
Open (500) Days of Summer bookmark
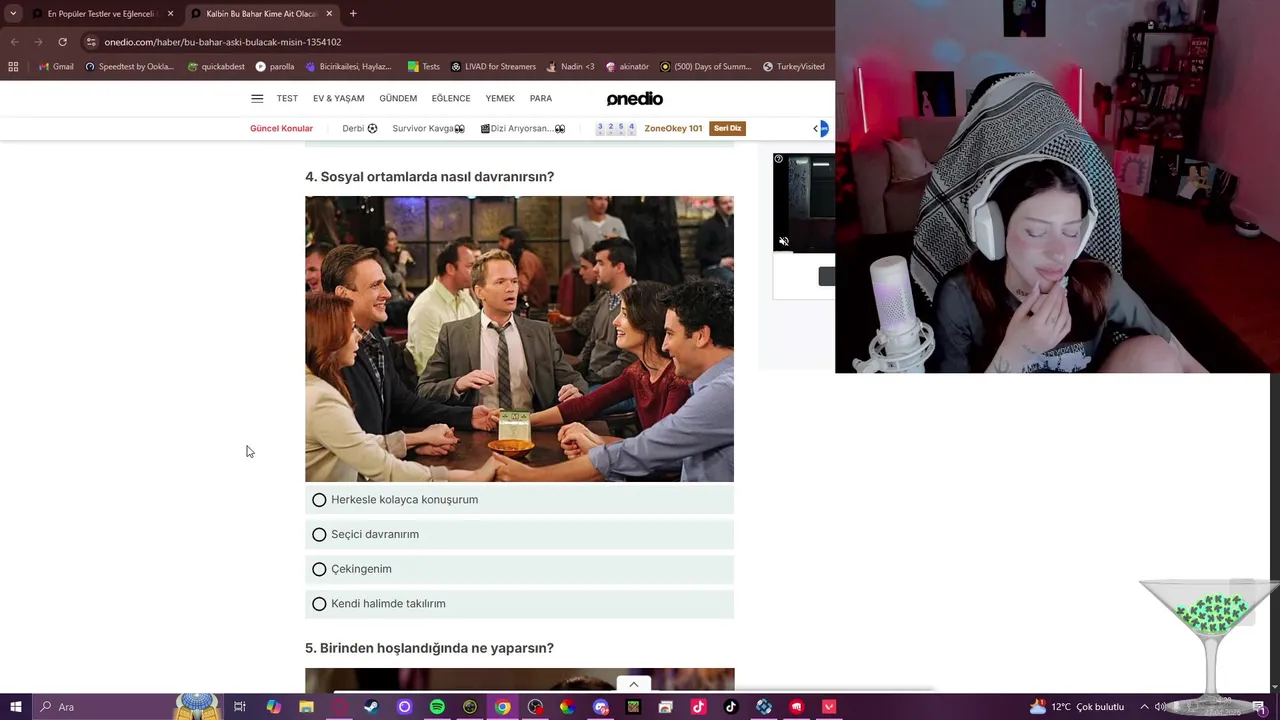coord(705,67)
